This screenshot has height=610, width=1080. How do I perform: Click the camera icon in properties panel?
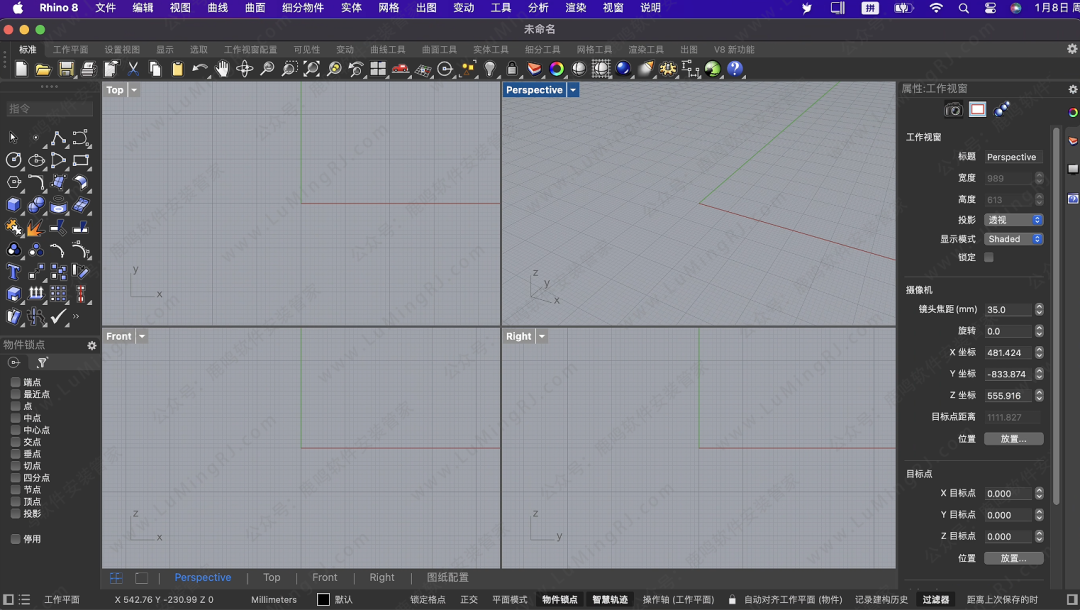953,109
